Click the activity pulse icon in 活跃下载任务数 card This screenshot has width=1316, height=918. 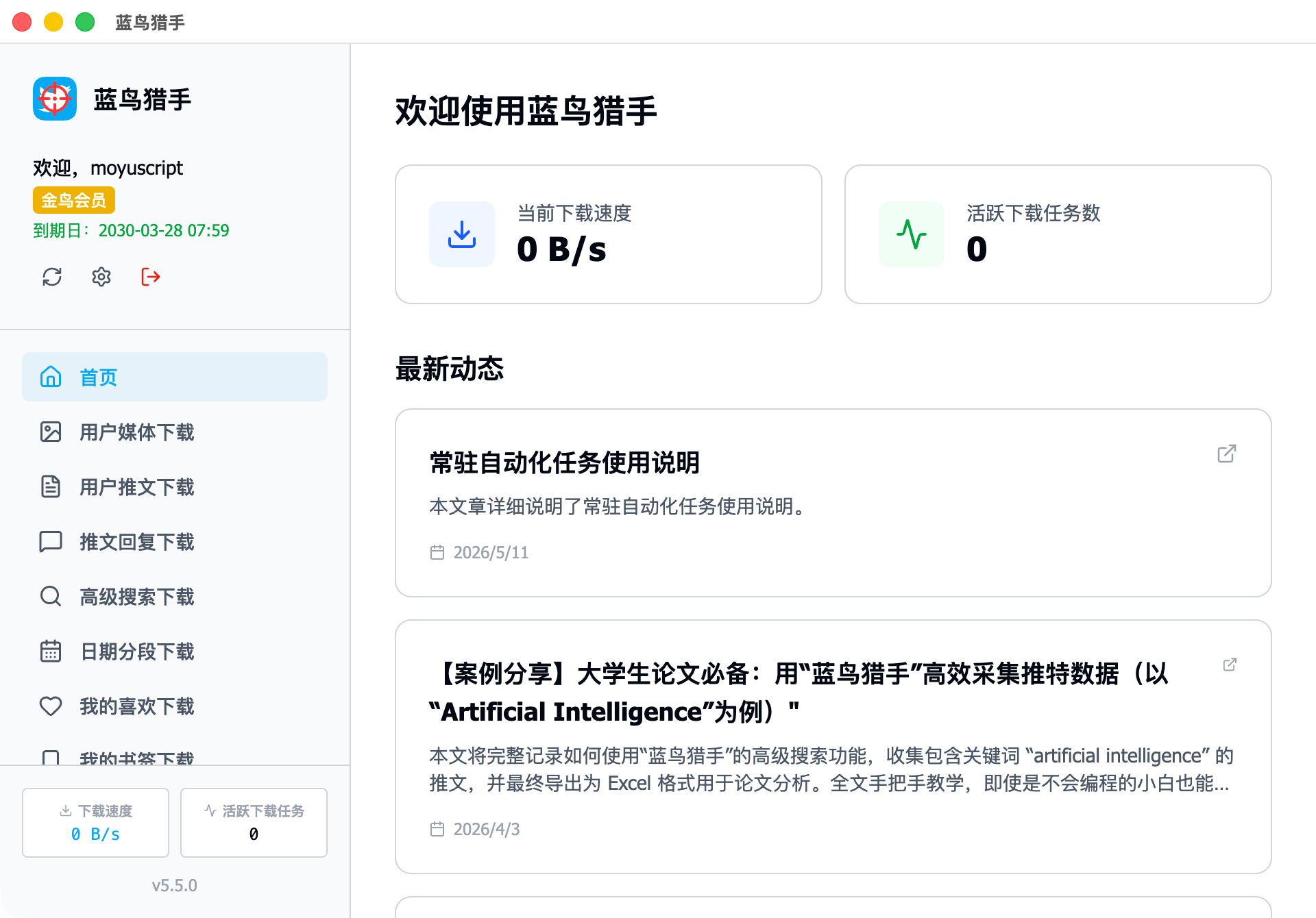912,234
